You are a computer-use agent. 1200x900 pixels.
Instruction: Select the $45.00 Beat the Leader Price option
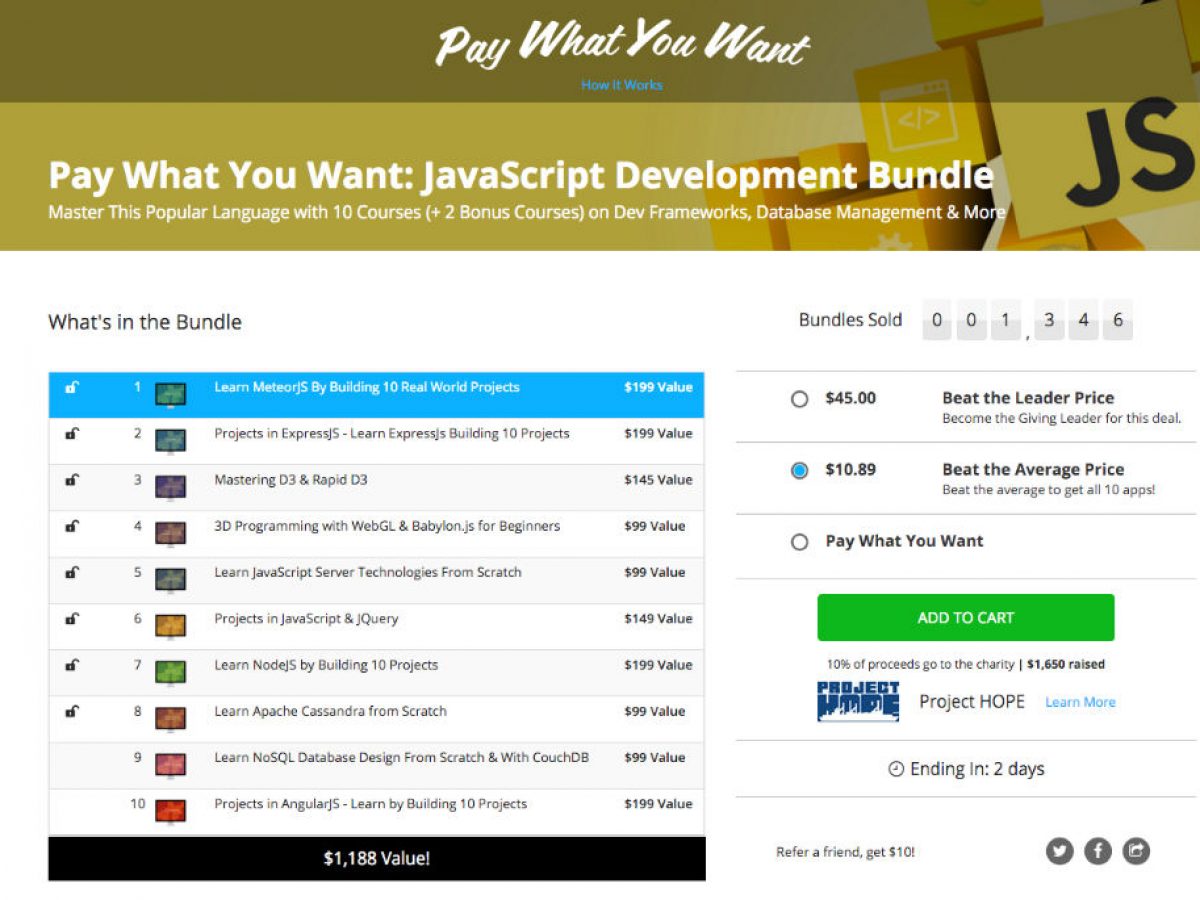799,399
